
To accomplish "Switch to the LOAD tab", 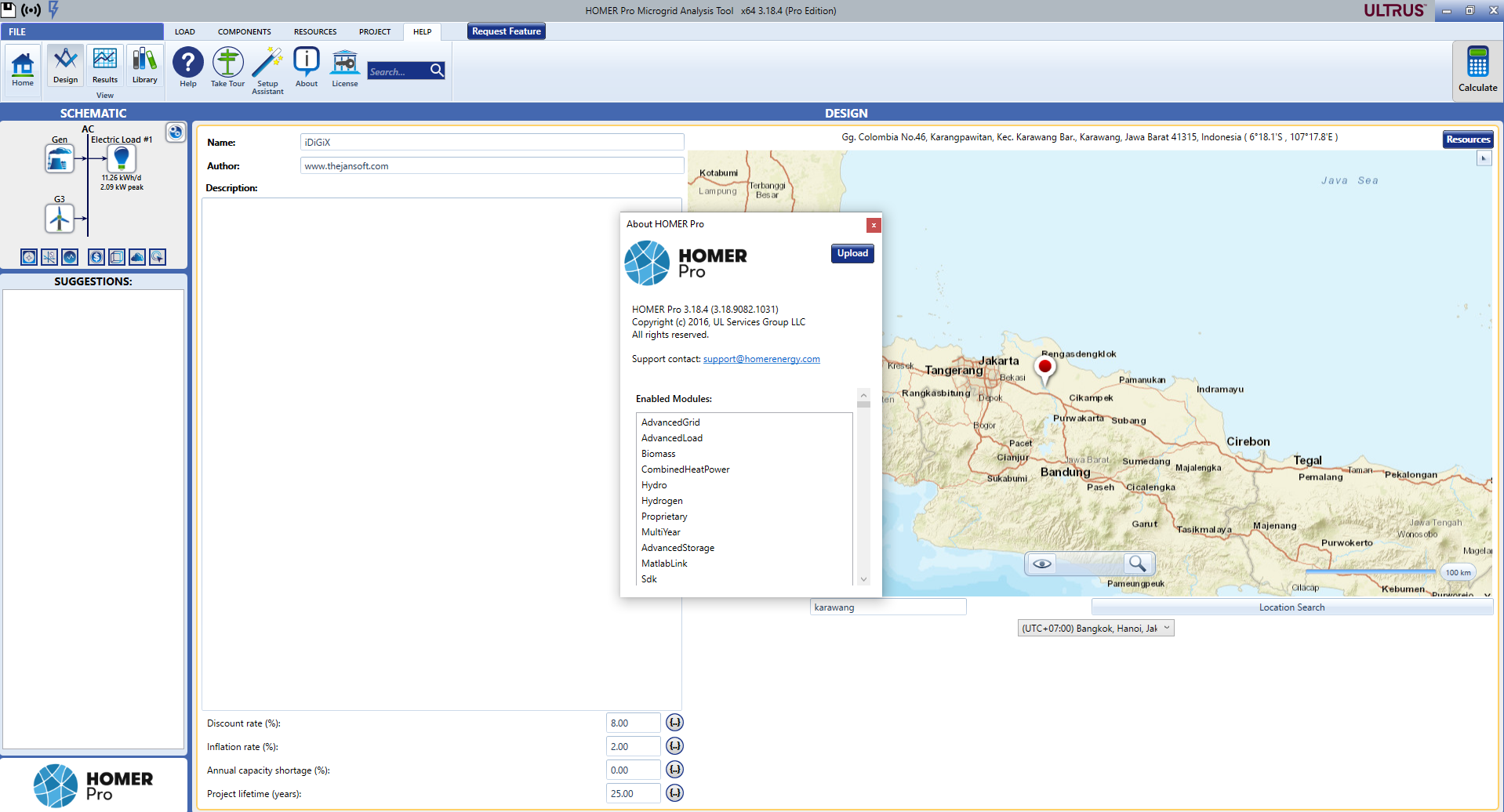I will coord(185,32).
